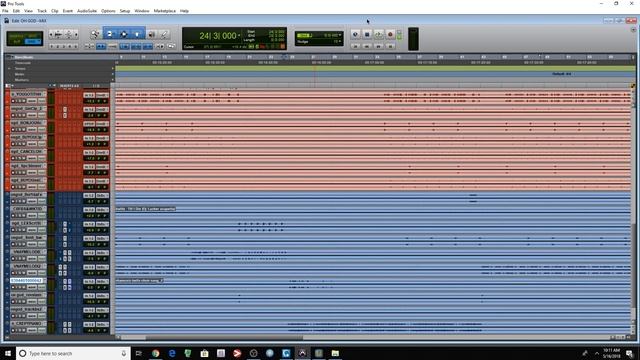Open the Edit menu
The height and width of the screenshot is (360, 640).
(x=16, y=11)
